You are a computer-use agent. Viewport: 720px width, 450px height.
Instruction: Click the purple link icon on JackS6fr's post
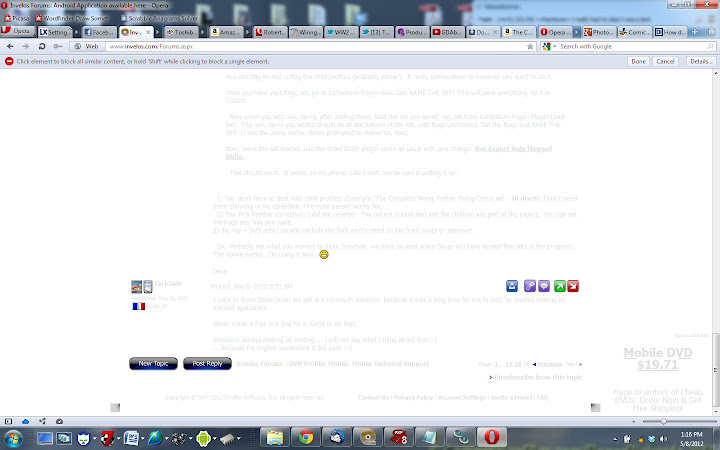(529, 286)
